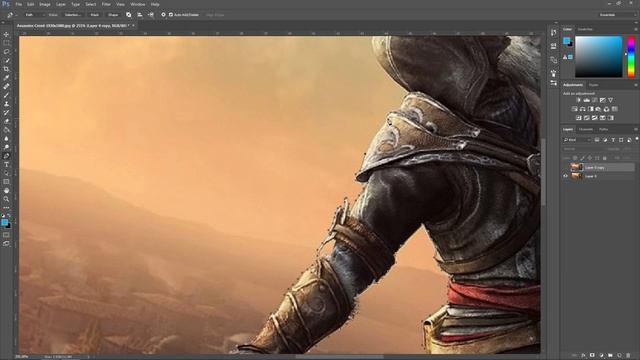Image resolution: width=640 pixels, height=360 pixels.
Task: Open the Adjustments panel menu
Action: [636, 85]
